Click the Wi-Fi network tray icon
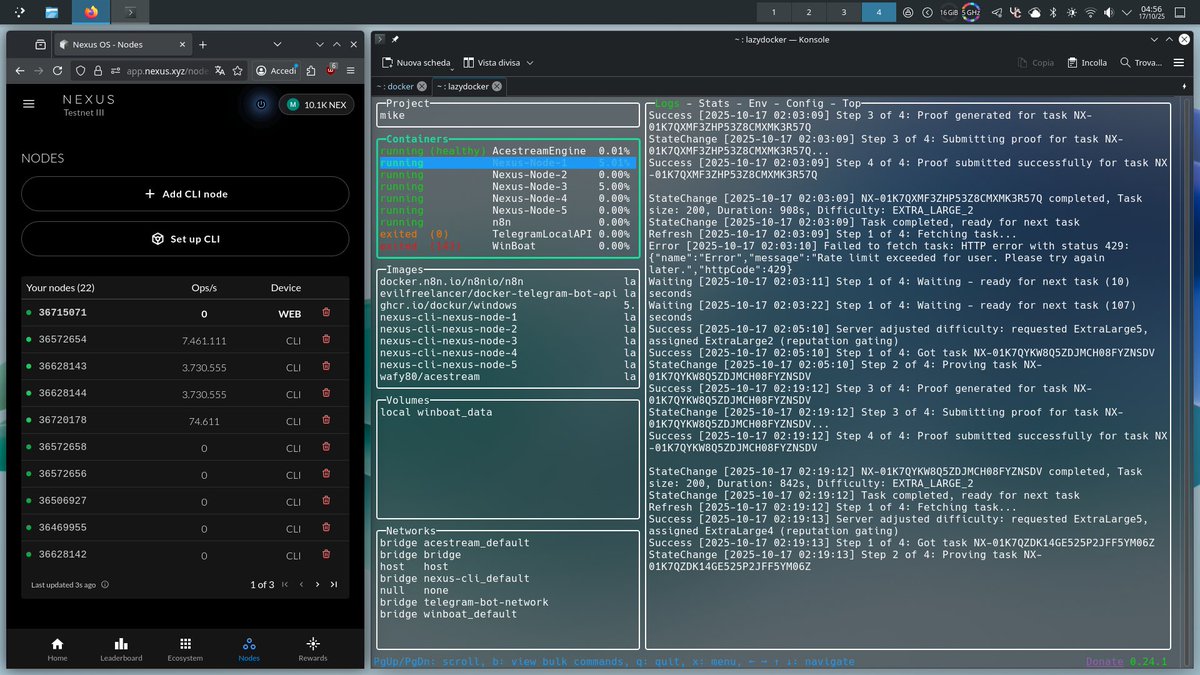 click(x=1091, y=12)
